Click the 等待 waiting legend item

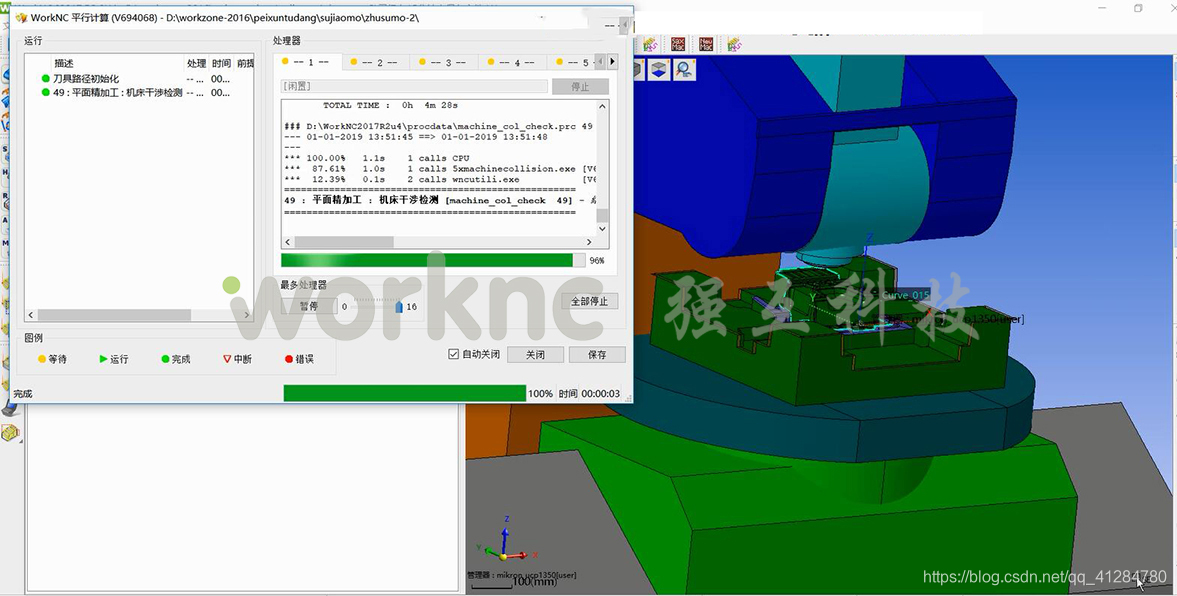(52, 359)
